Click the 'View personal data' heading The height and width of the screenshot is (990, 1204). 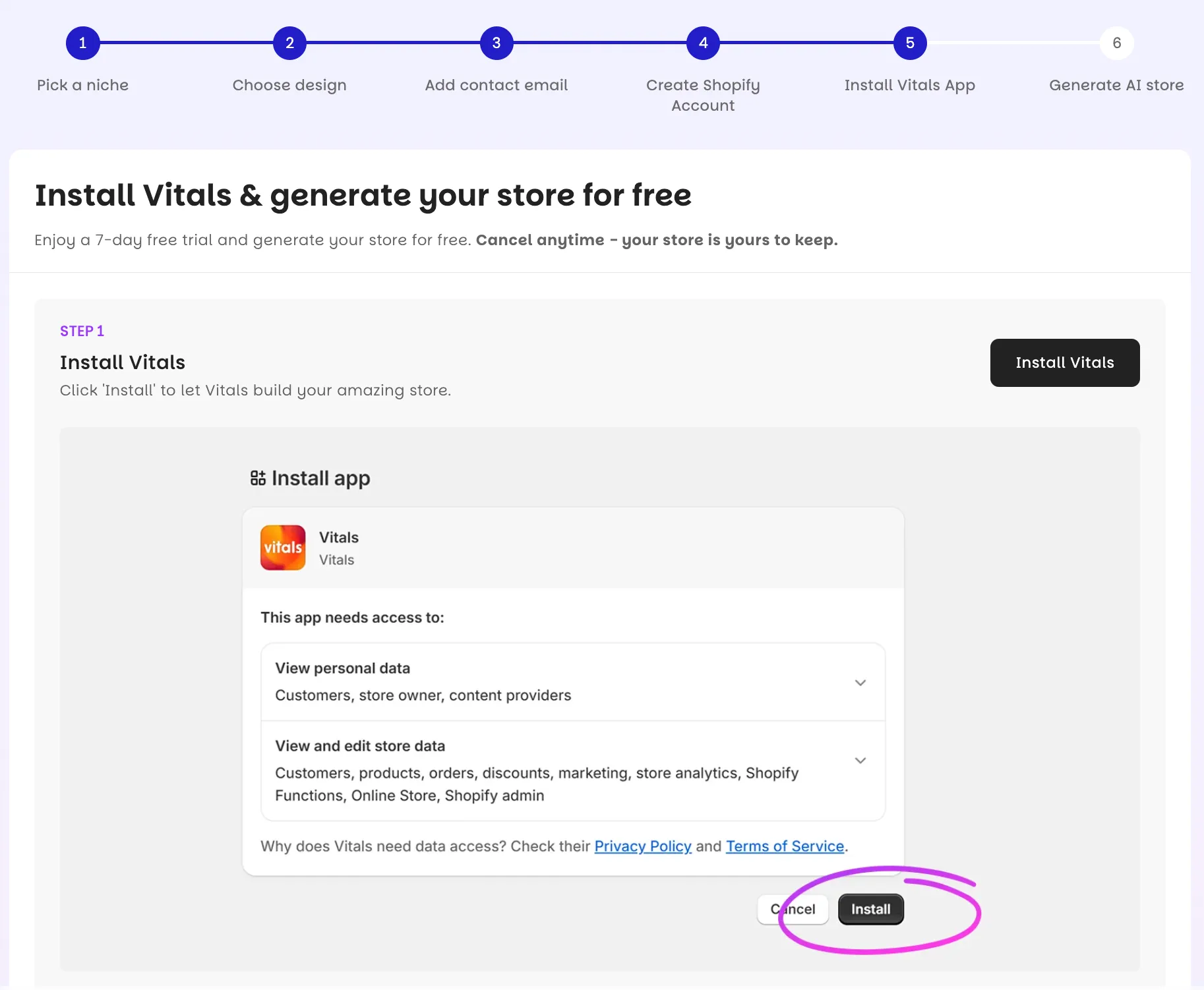click(342, 668)
